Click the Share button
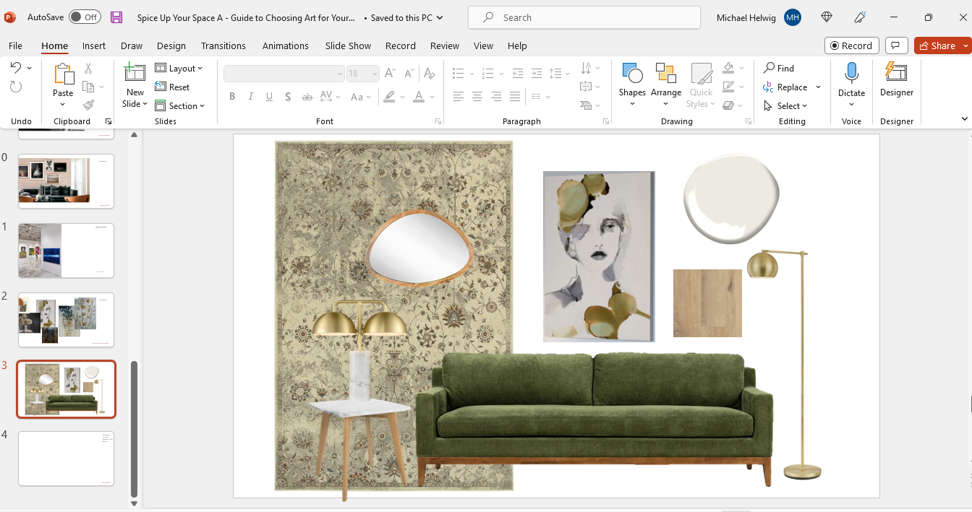This screenshot has height=512, width=972. [x=937, y=46]
